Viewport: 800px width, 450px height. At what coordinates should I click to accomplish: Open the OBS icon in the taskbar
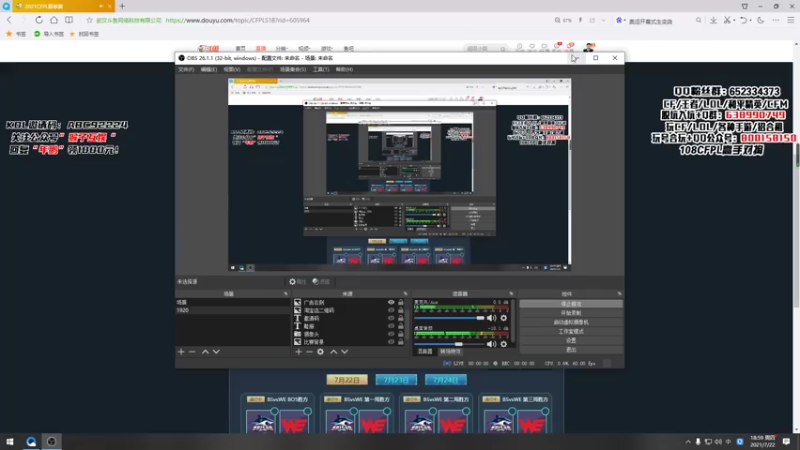(x=52, y=441)
